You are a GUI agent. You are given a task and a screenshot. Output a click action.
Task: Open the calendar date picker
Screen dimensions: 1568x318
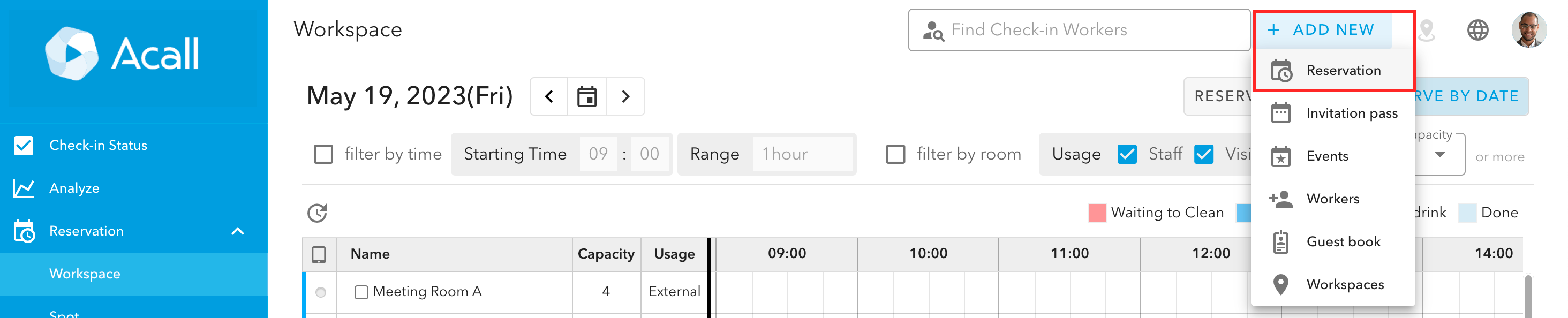pyautogui.click(x=587, y=97)
